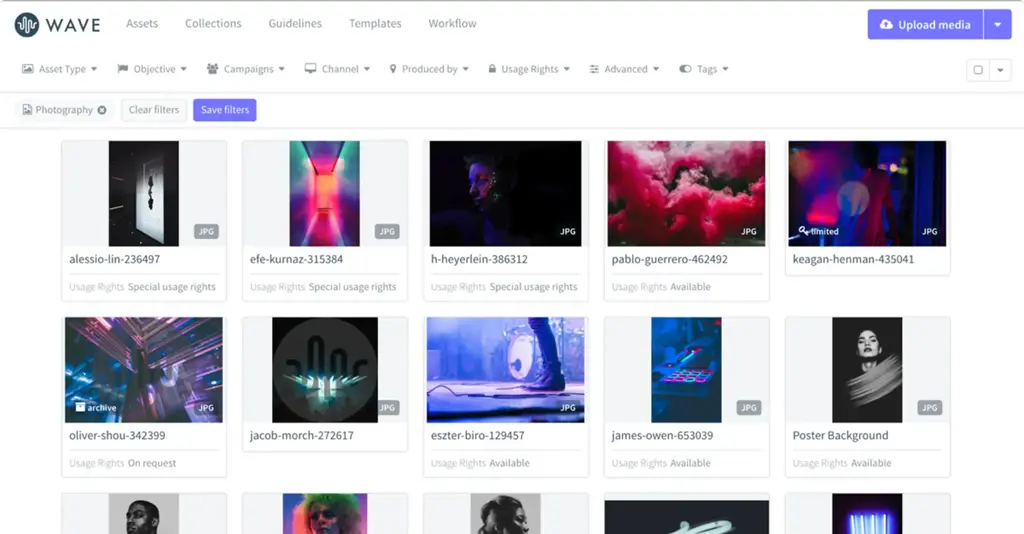The image size is (1024, 534).
Task: Open the Poster Background thumbnail
Action: tap(867, 370)
